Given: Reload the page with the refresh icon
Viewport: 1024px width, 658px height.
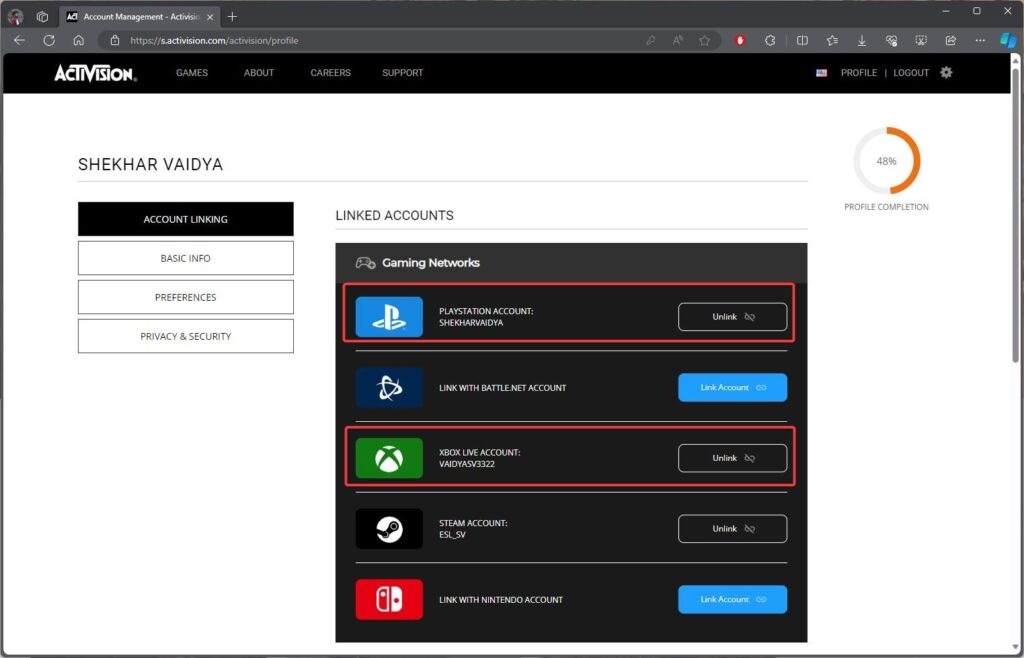Looking at the screenshot, I should [x=49, y=40].
